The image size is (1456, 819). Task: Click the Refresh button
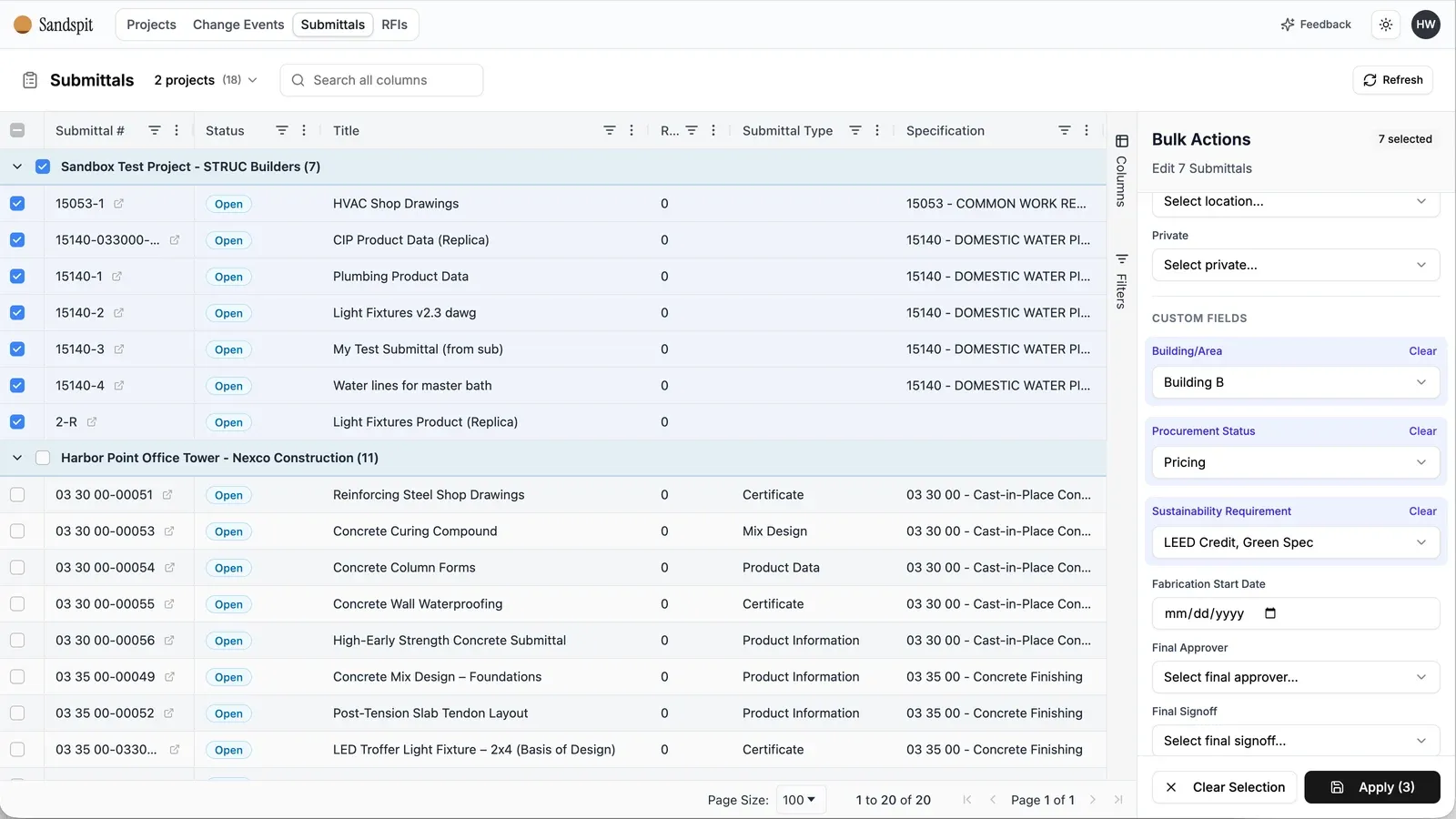pyautogui.click(x=1393, y=80)
